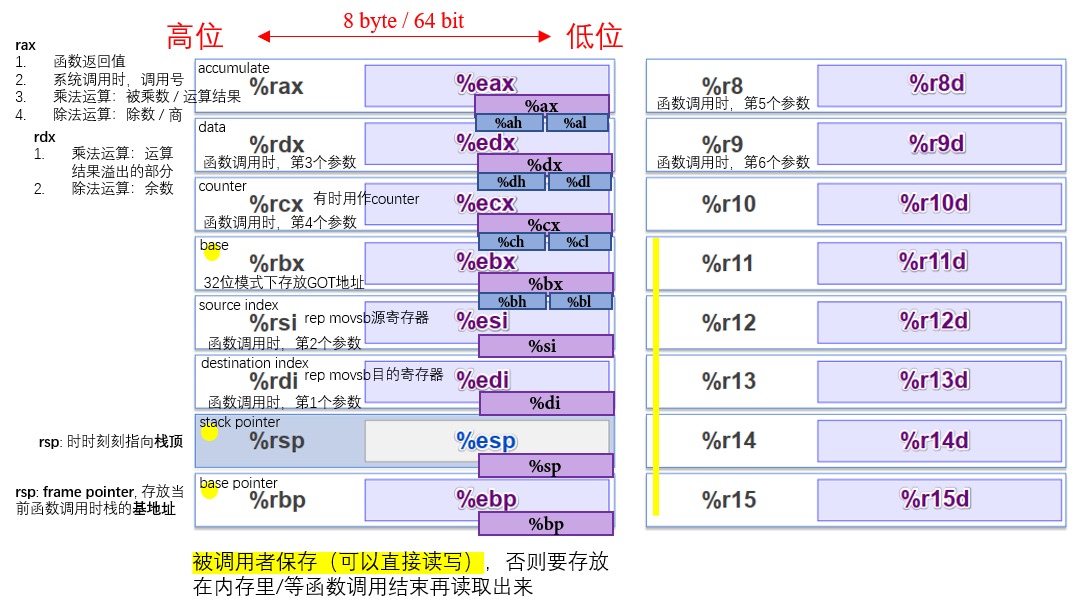
Task: Click the %r10 register label
Action: pyautogui.click(x=728, y=204)
